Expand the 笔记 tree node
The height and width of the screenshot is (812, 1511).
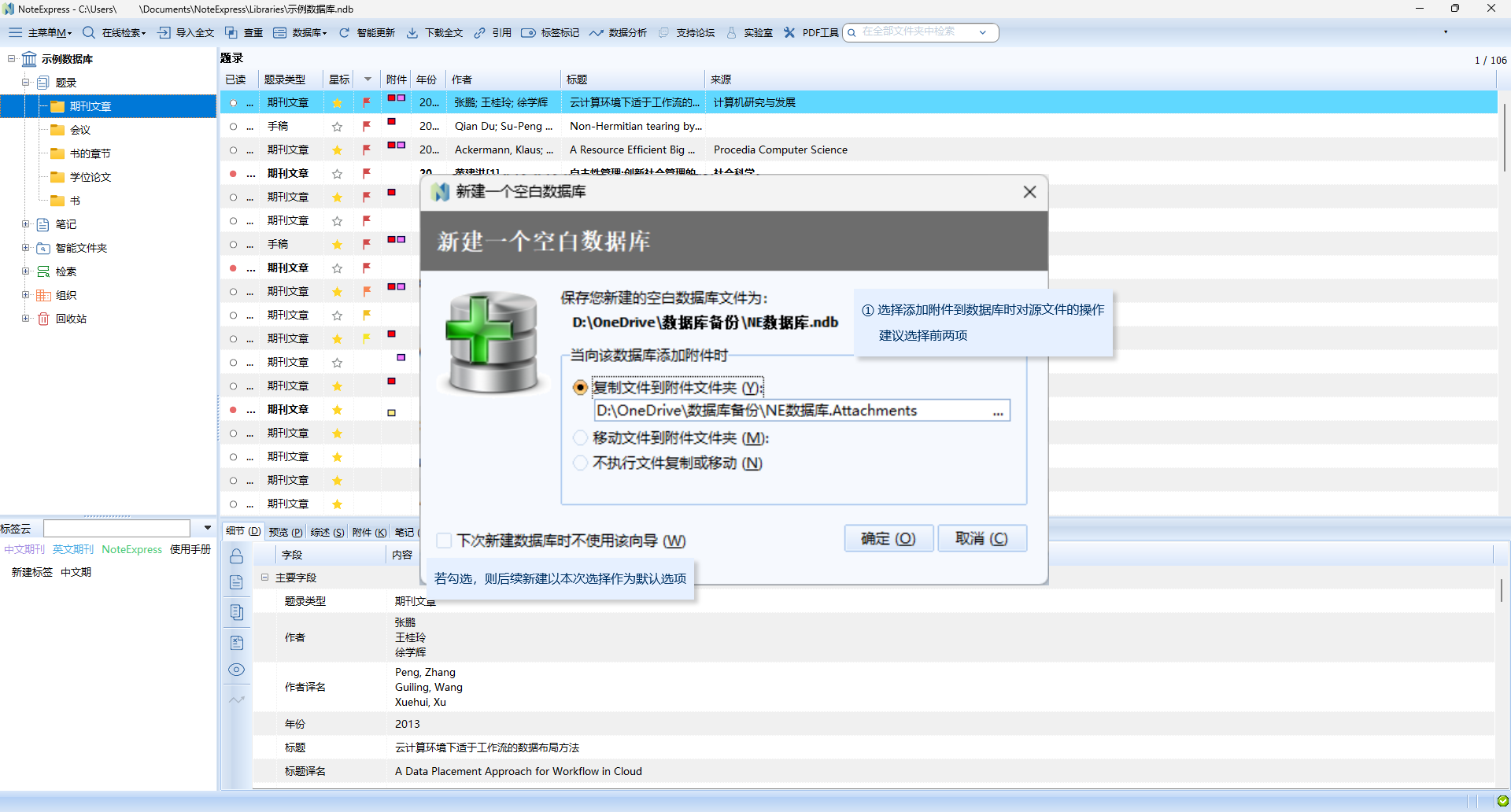pos(26,224)
